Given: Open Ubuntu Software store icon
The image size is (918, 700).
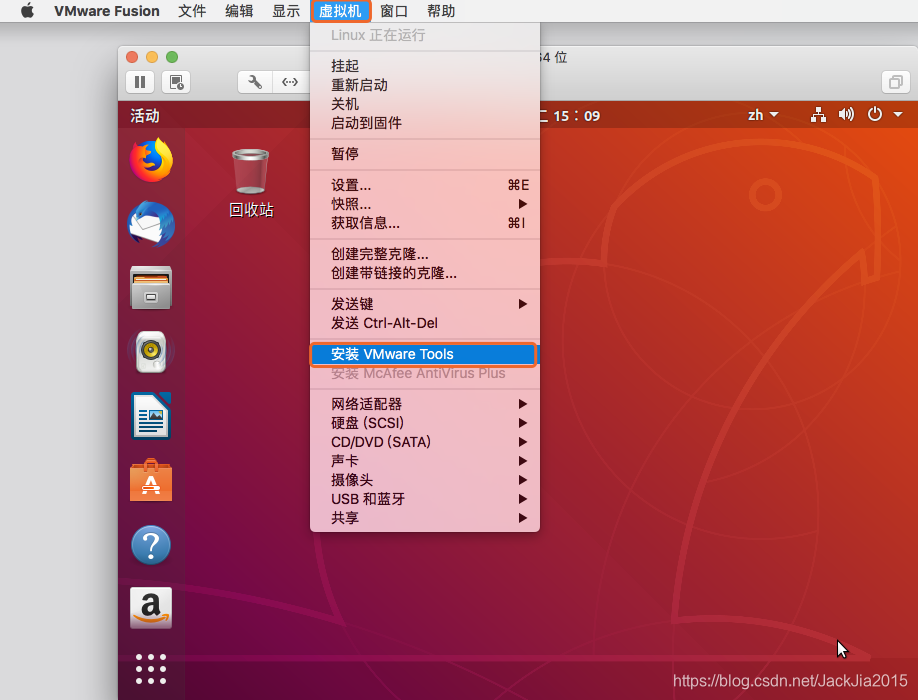Looking at the screenshot, I should pos(151,480).
